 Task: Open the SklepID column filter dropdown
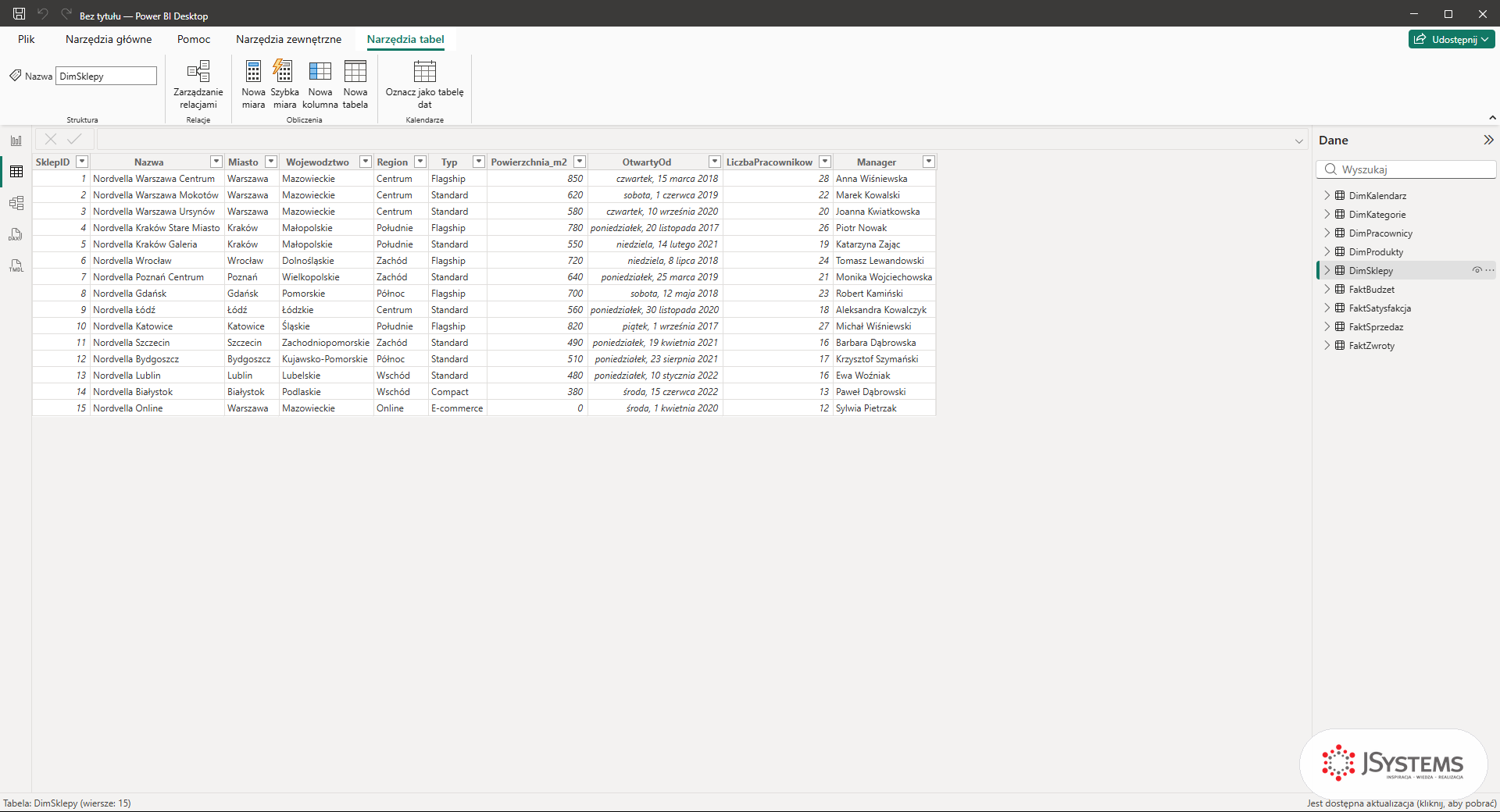(81, 162)
